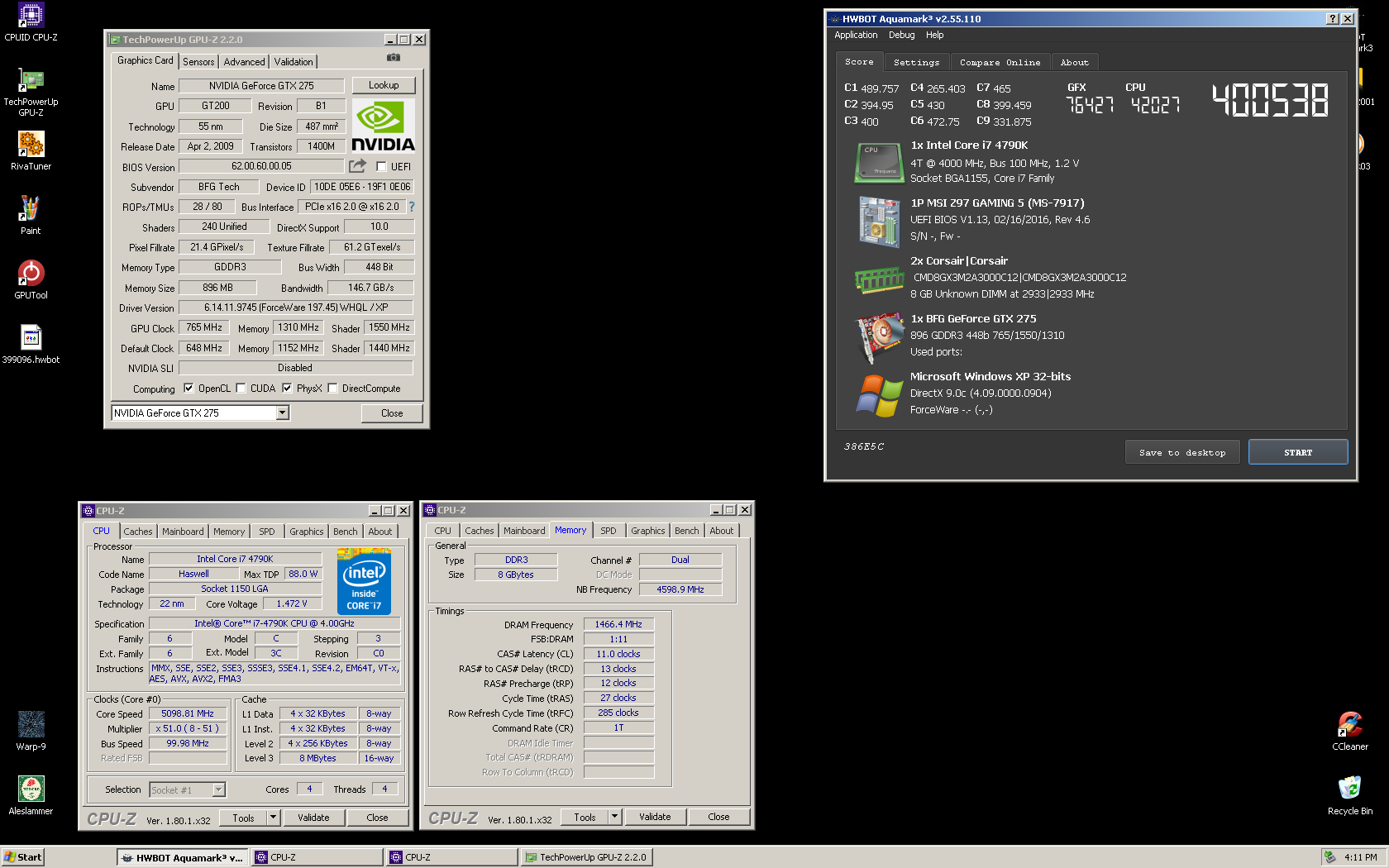Click the GPU-Z screenshot camera icon
Image resolution: width=1389 pixels, height=868 pixels.
tap(394, 58)
